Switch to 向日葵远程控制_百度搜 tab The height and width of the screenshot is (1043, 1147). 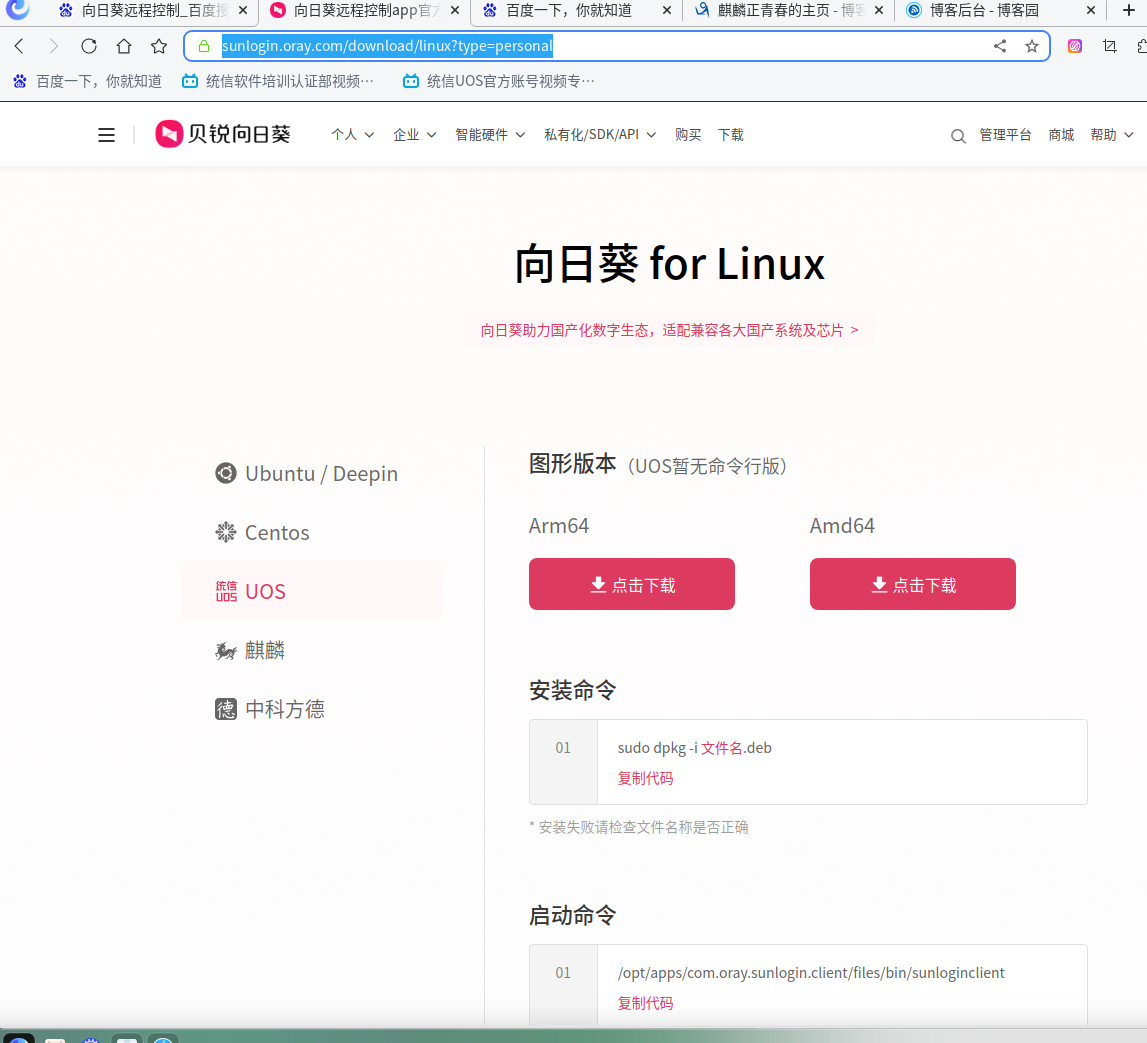144,10
